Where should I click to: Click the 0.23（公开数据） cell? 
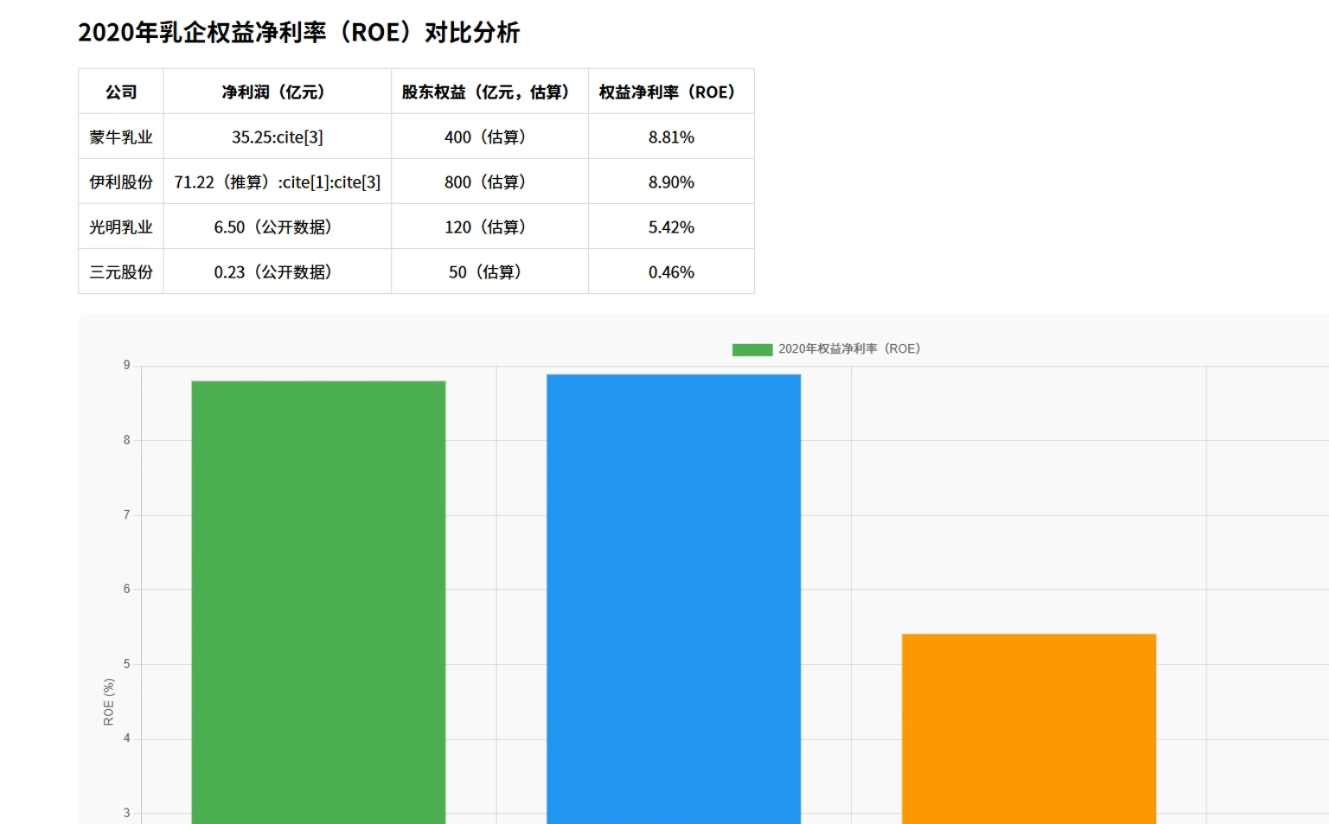(x=277, y=272)
